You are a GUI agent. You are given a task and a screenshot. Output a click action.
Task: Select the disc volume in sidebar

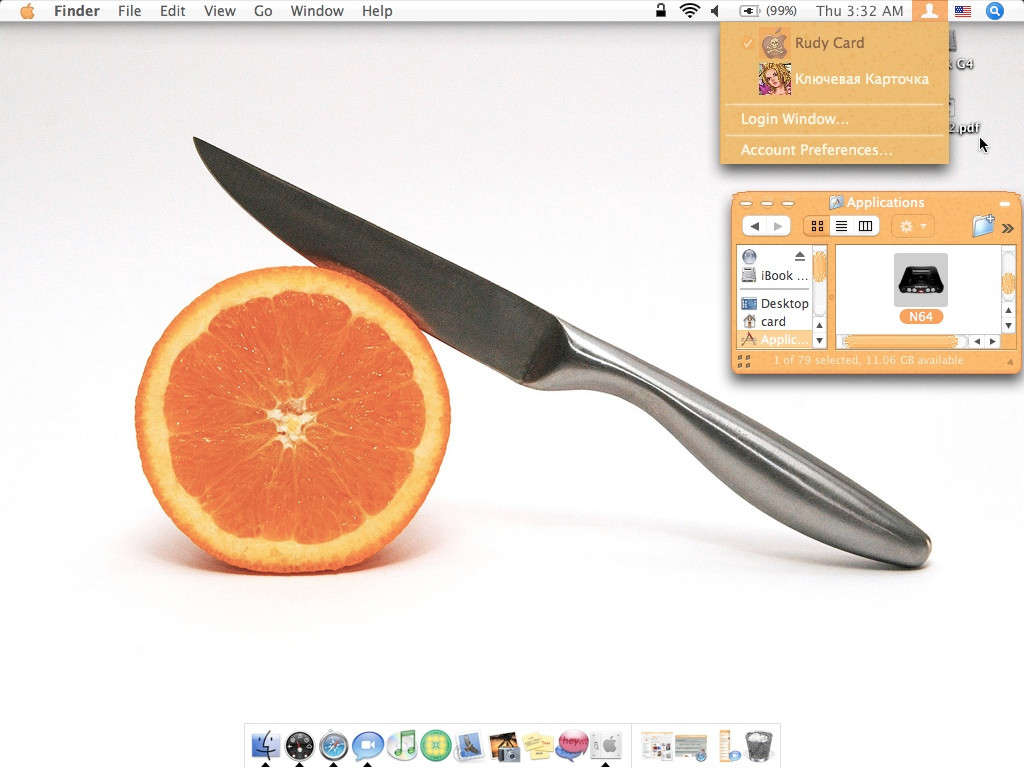pos(749,256)
